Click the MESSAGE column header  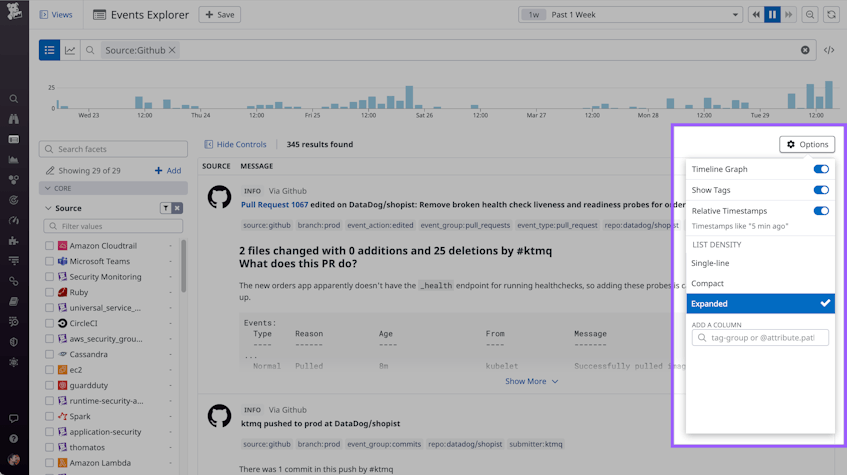[257, 166]
